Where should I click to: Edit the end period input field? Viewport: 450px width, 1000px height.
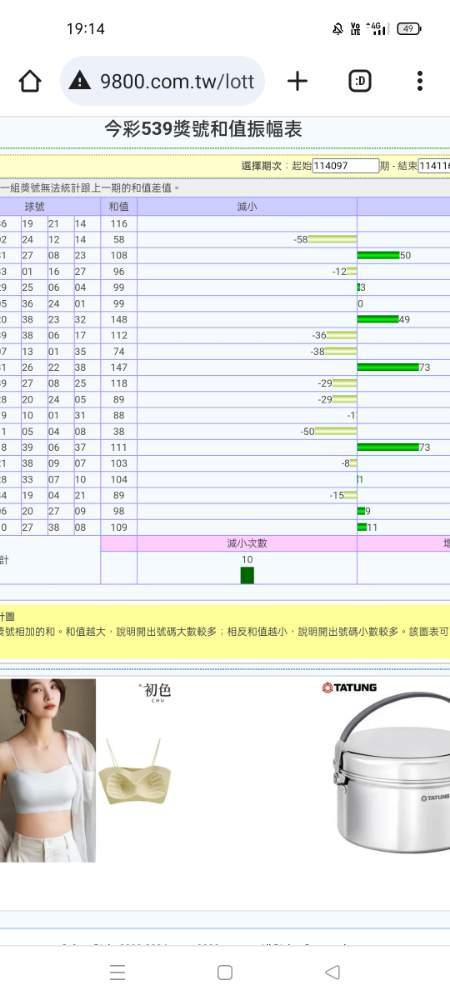pyautogui.click(x=434, y=166)
